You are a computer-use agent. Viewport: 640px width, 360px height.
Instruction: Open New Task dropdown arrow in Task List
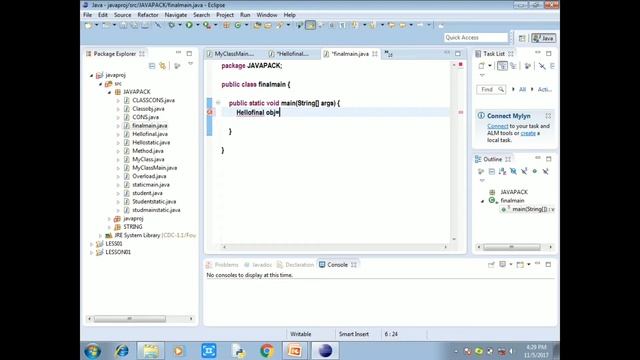[x=490, y=66]
